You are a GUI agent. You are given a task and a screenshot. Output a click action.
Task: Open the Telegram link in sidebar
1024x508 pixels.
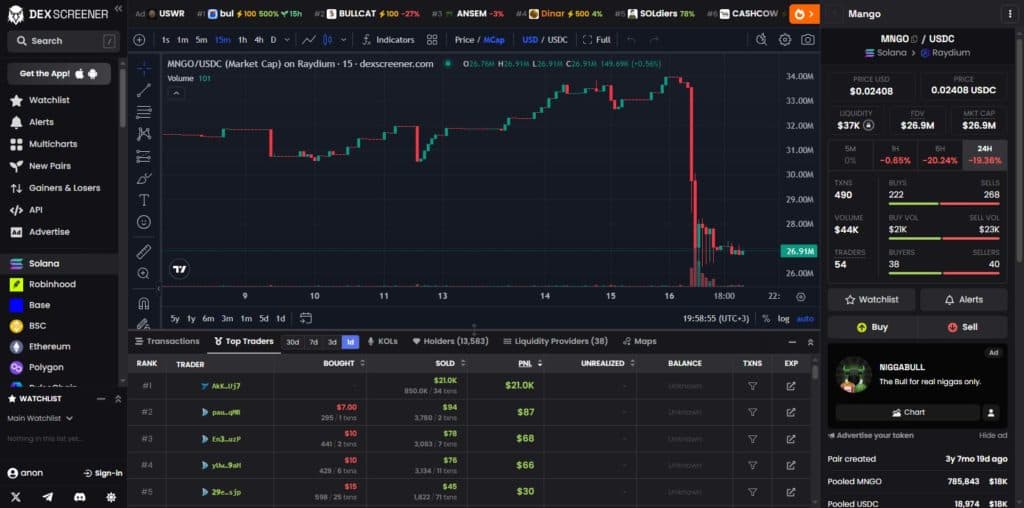coord(48,497)
